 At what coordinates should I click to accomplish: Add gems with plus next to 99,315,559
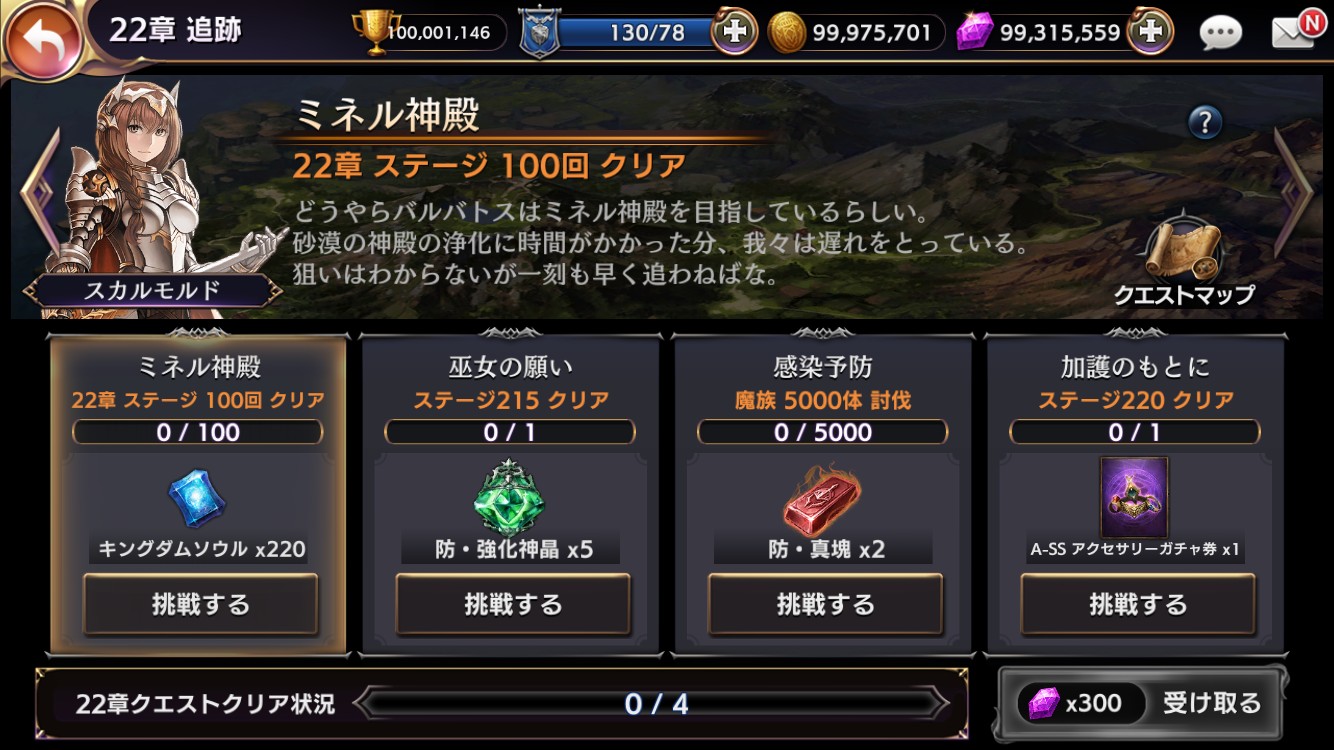[x=1150, y=32]
